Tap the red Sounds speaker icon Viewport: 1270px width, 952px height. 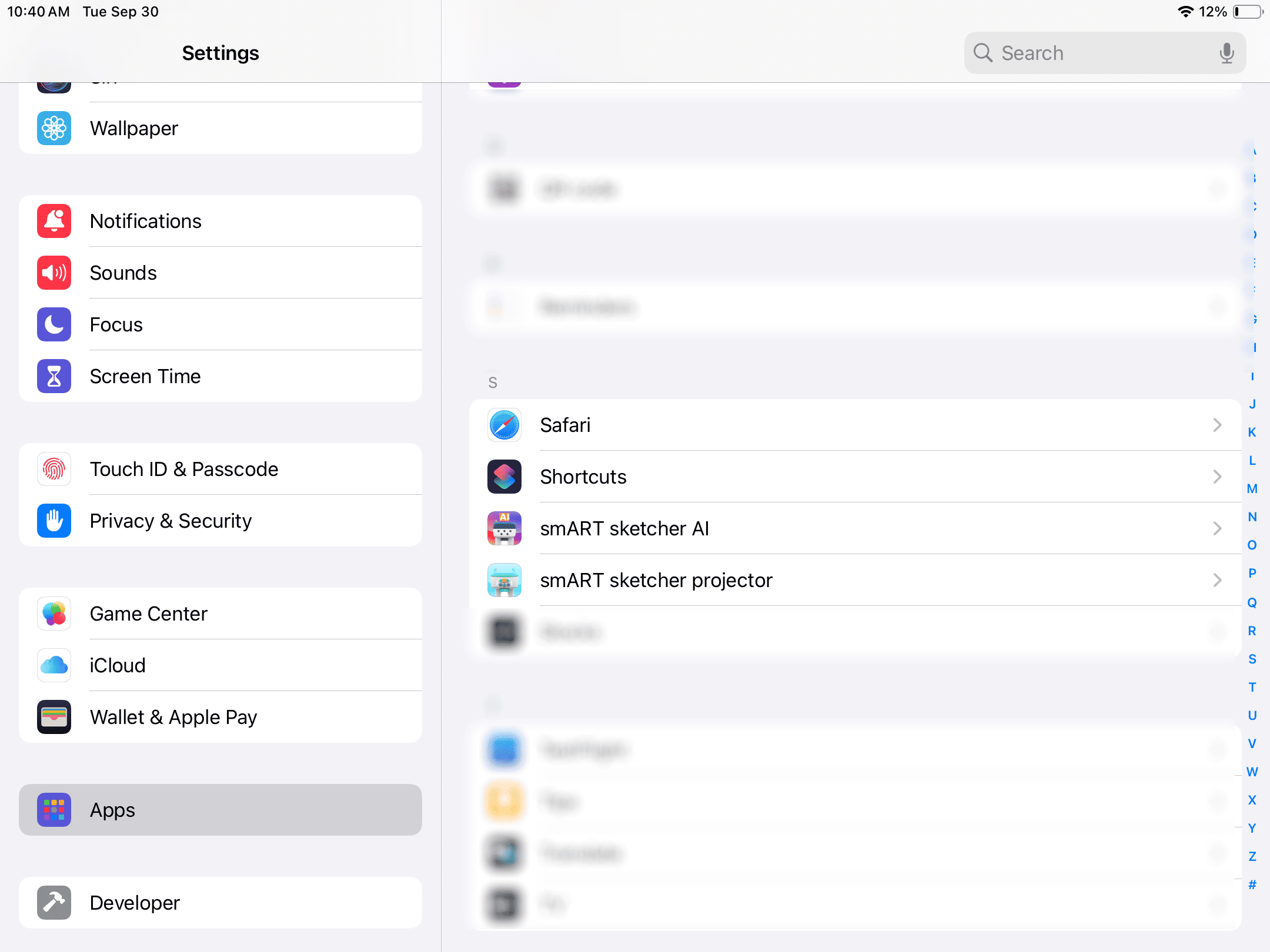(54, 273)
